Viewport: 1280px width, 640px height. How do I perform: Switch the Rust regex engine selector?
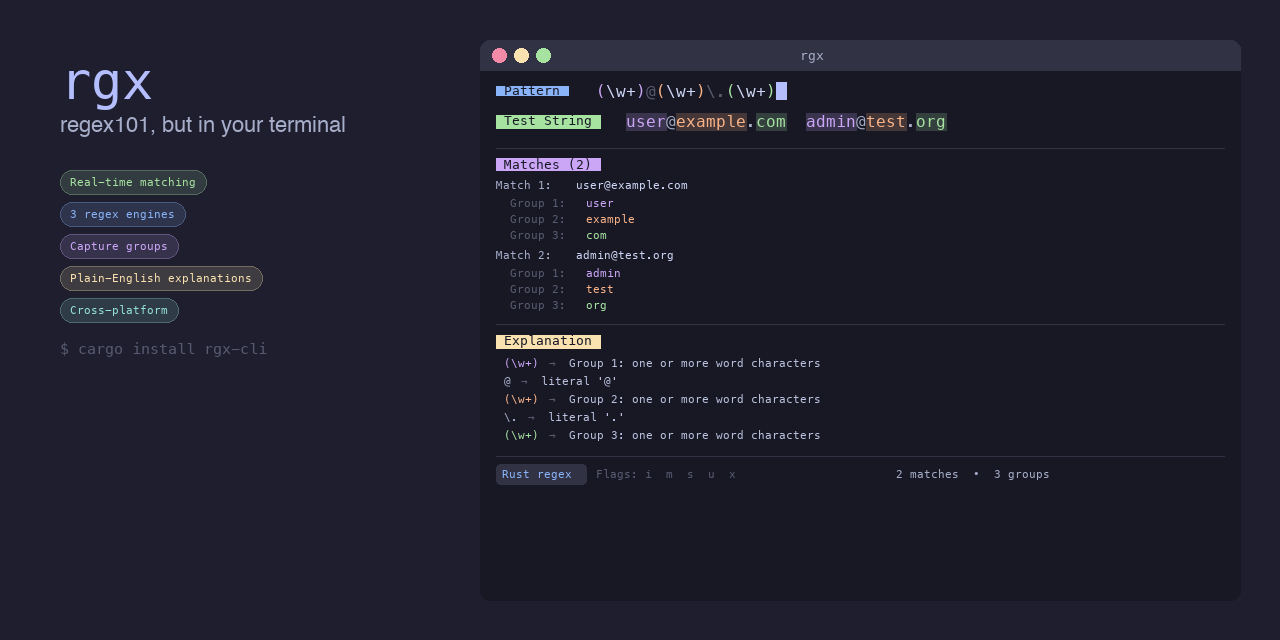541,474
